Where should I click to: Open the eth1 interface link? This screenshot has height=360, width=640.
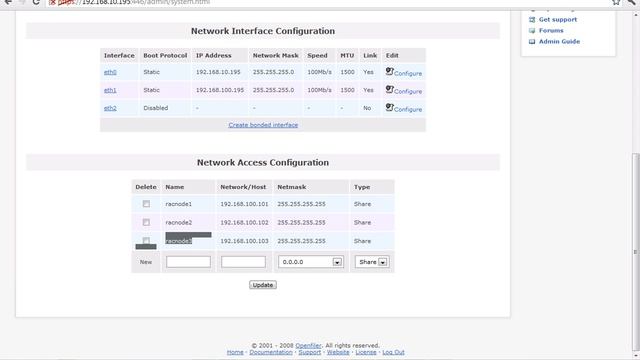[x=110, y=90]
